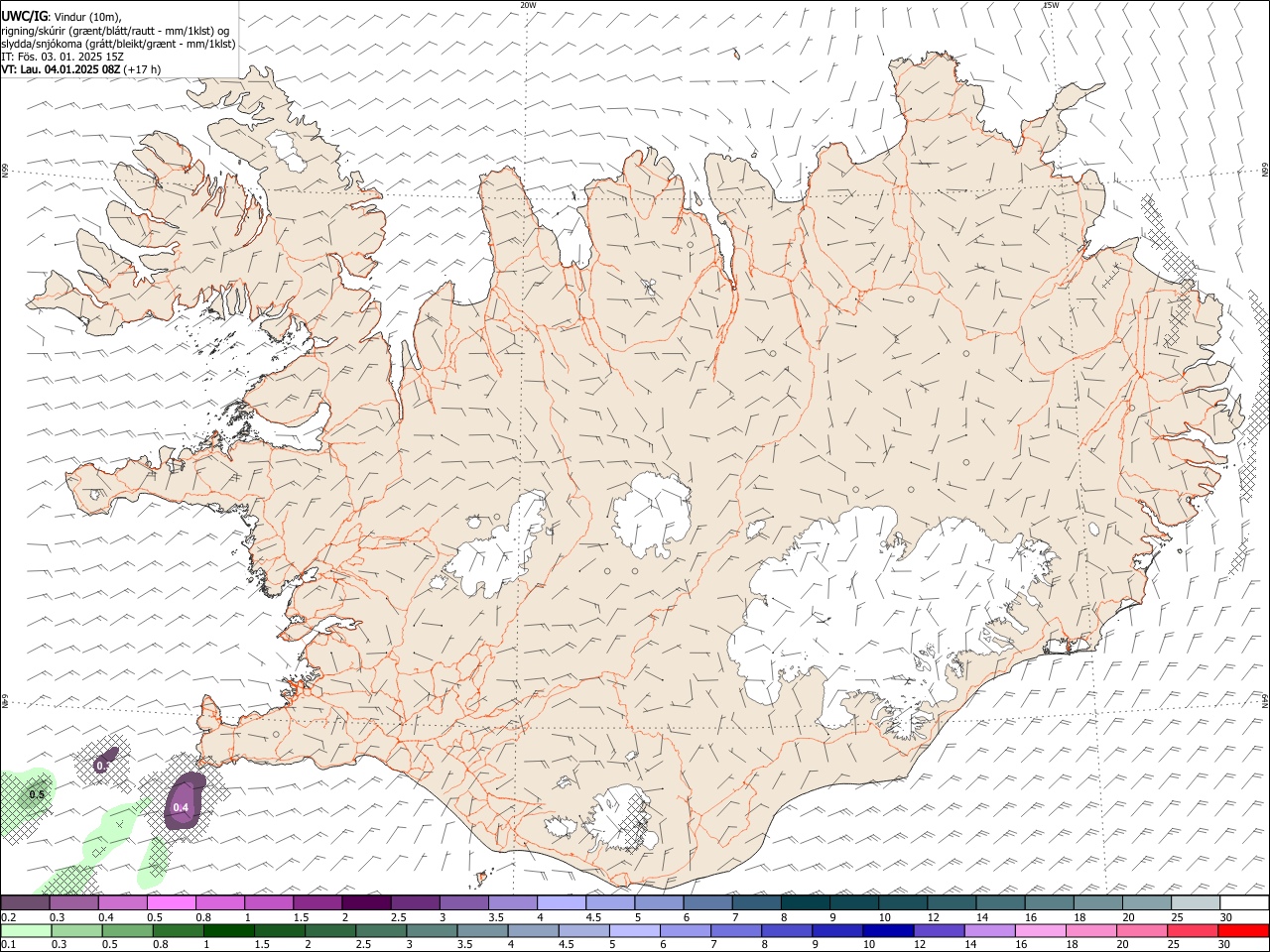1270x952 pixels.
Task: Click the '0.4' value on purple snow patch
Action: coord(181,808)
